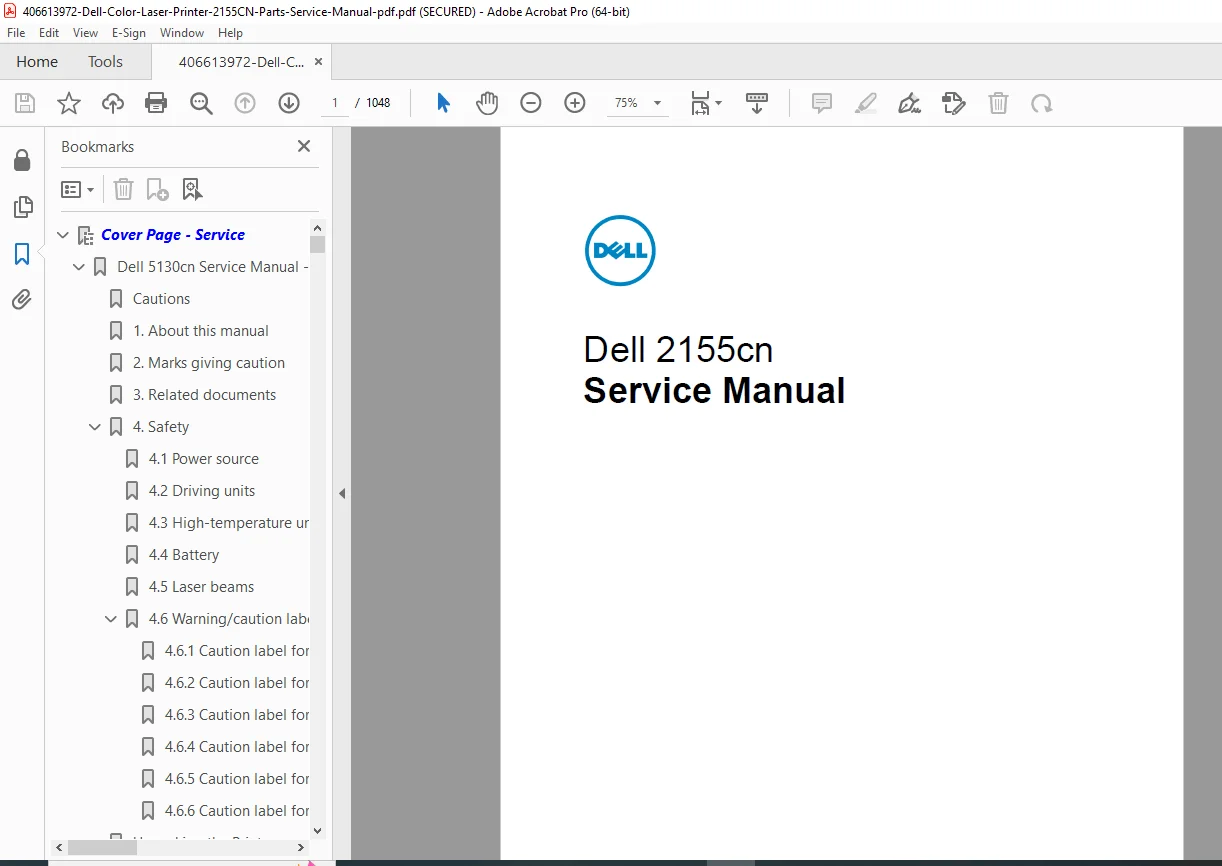Switch to the Tools tab
This screenshot has width=1222, height=866.
(105, 62)
